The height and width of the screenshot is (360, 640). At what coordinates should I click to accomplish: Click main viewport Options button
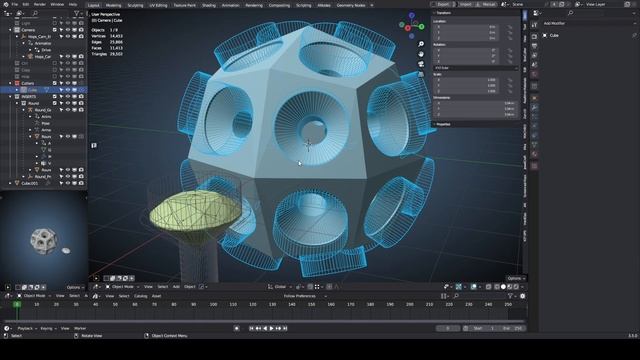click(516, 278)
